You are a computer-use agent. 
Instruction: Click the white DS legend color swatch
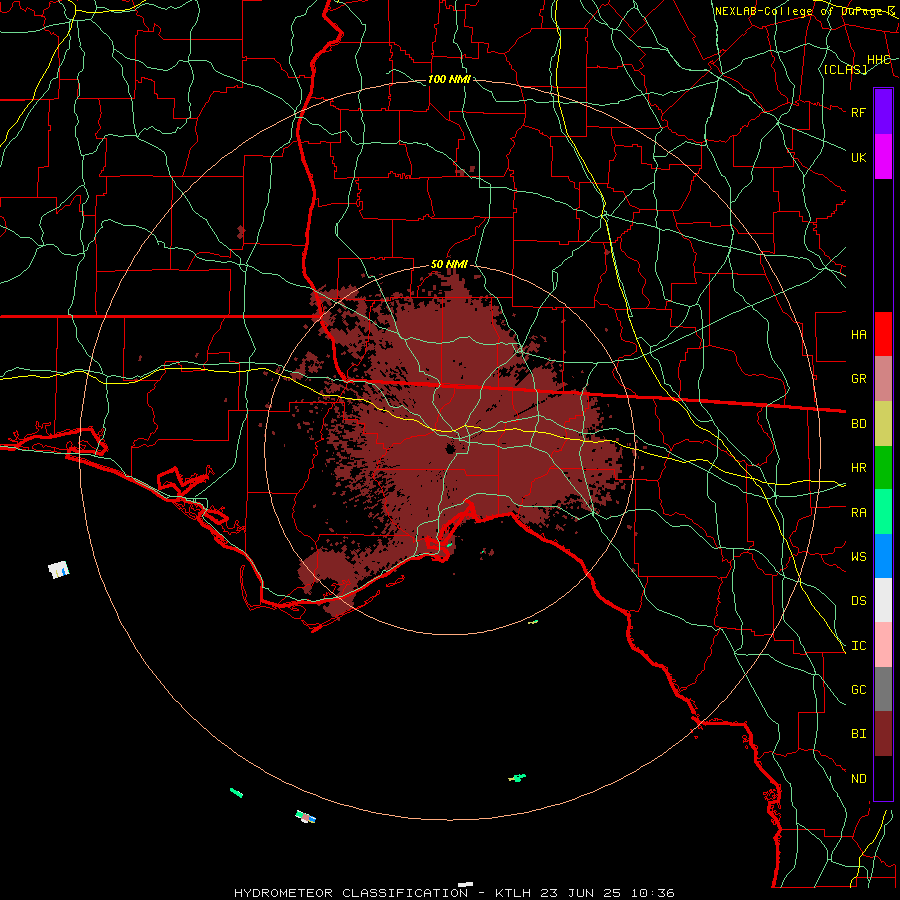[883, 600]
